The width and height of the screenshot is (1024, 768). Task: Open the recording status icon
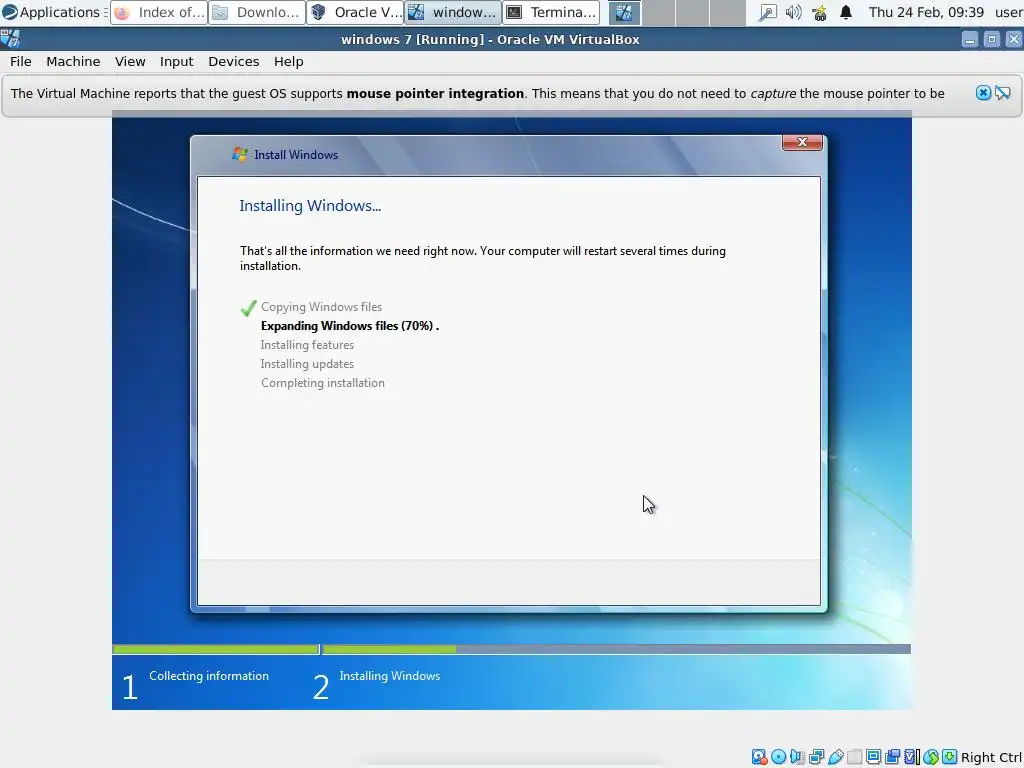click(x=892, y=757)
